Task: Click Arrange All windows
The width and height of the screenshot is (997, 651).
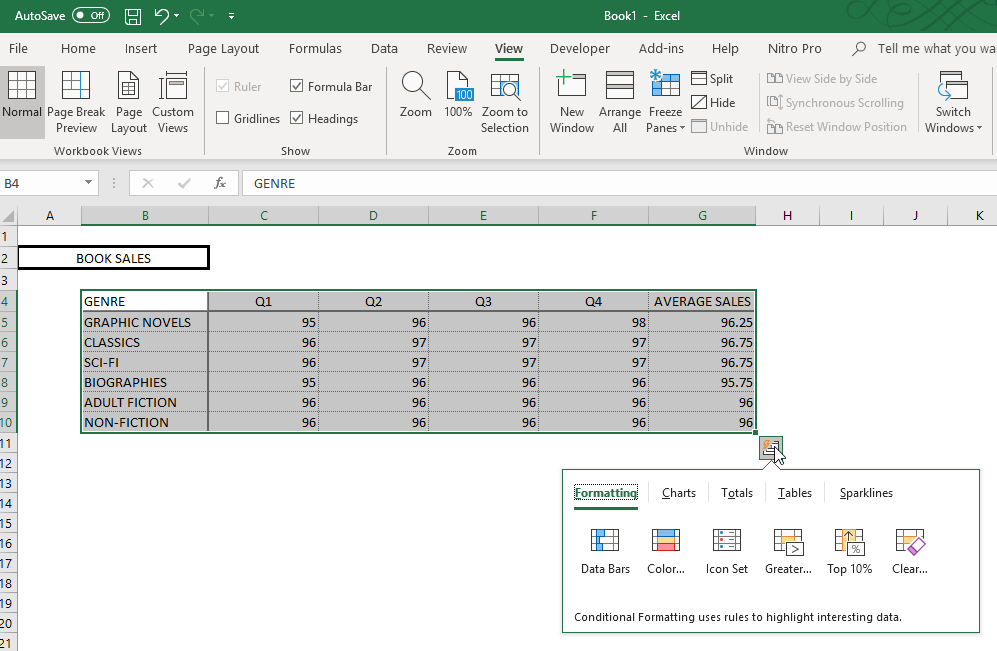Action: [x=620, y=102]
